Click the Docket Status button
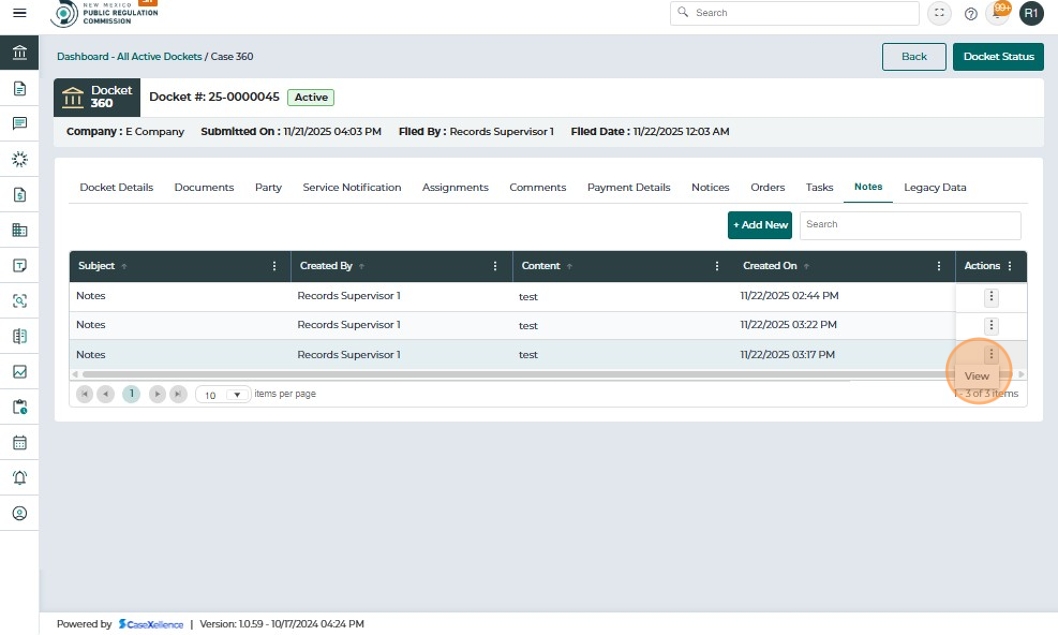Image resolution: width=1058 pixels, height=635 pixels. (x=998, y=57)
